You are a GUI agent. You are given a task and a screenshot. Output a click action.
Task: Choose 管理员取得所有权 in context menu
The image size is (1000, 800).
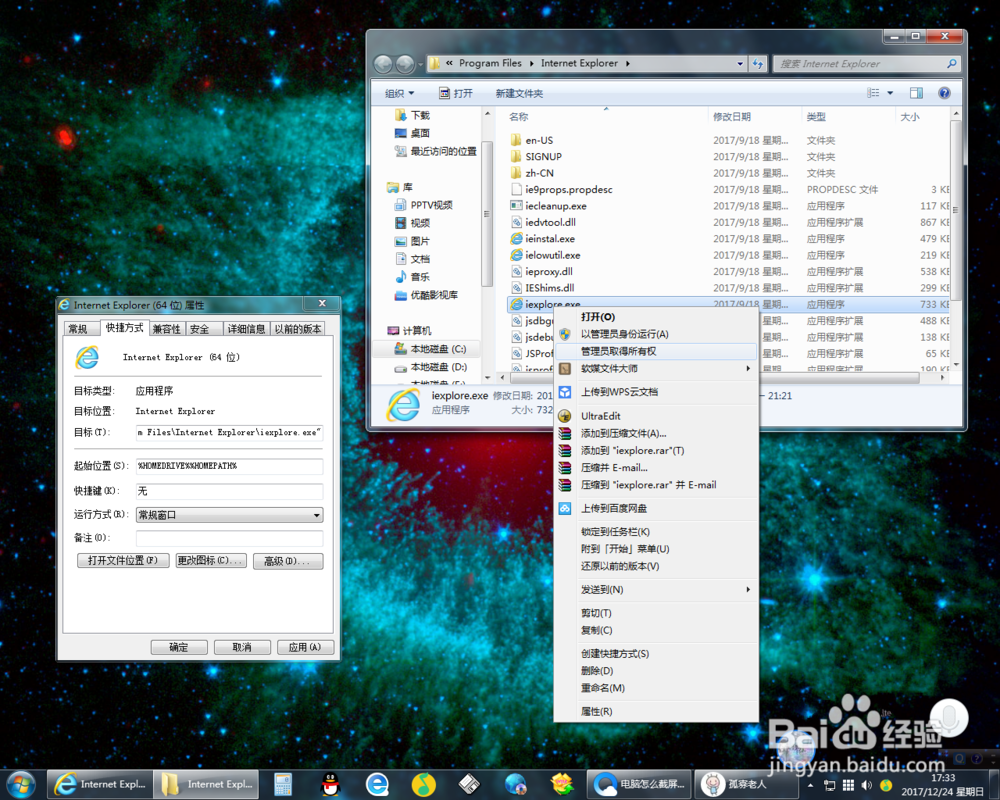[657, 352]
